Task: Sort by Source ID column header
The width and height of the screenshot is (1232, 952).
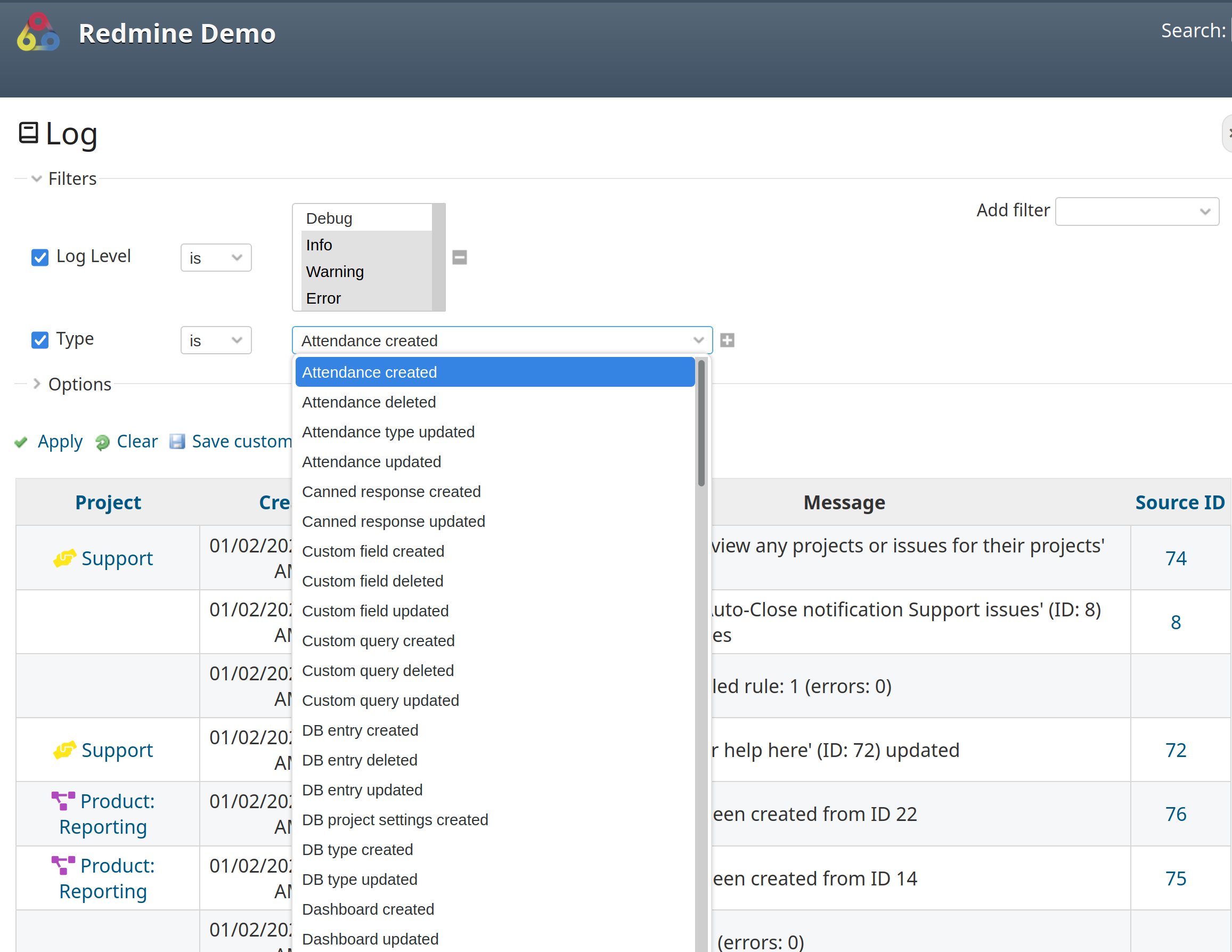Action: (1180, 502)
